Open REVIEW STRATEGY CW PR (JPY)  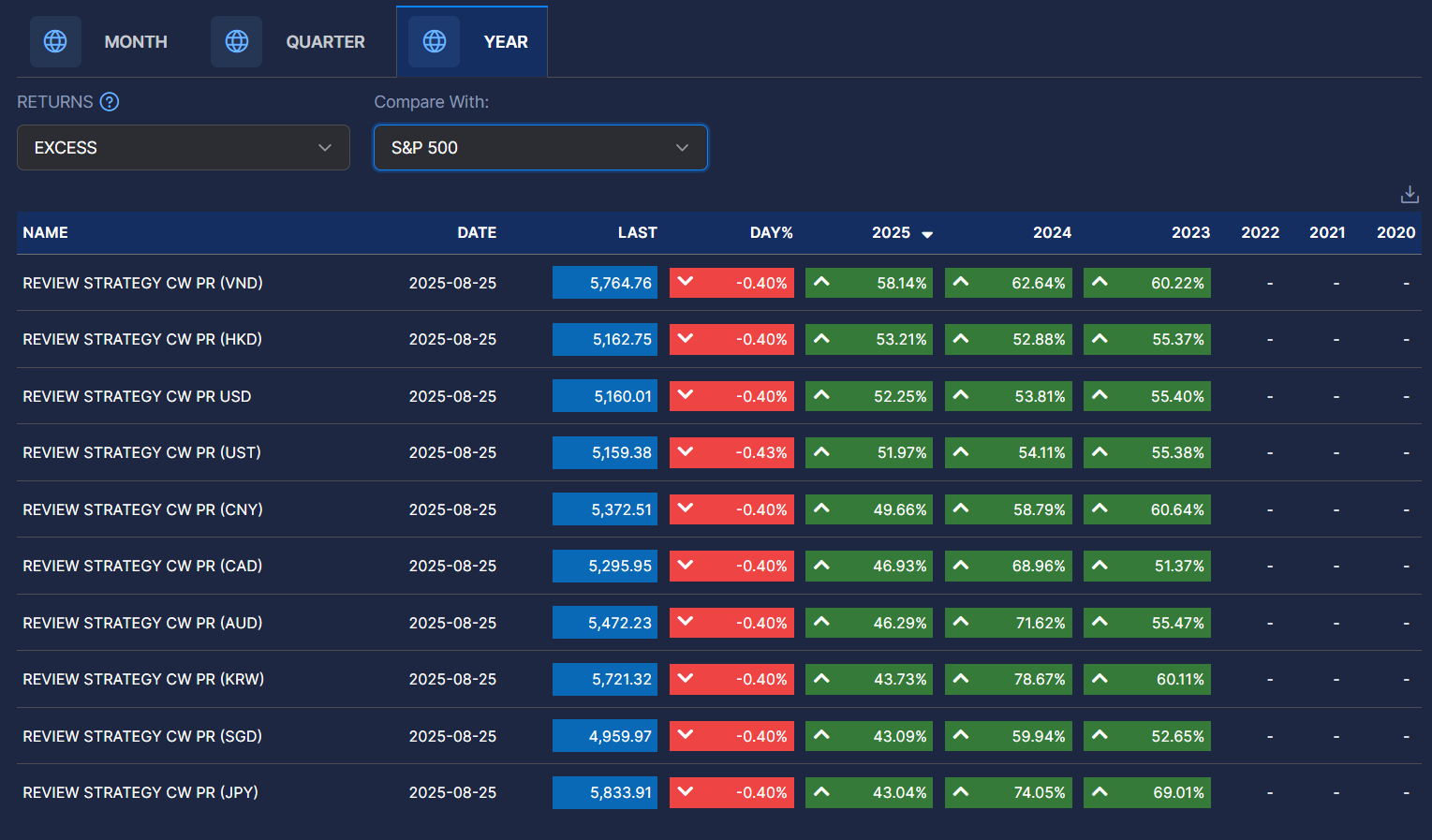point(140,792)
